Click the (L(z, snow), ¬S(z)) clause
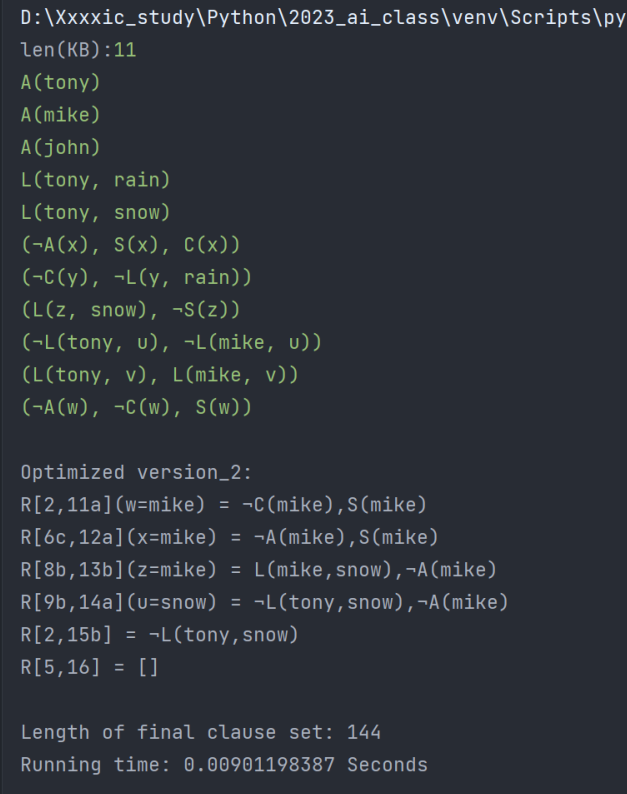Image resolution: width=627 pixels, height=794 pixels. [130, 310]
